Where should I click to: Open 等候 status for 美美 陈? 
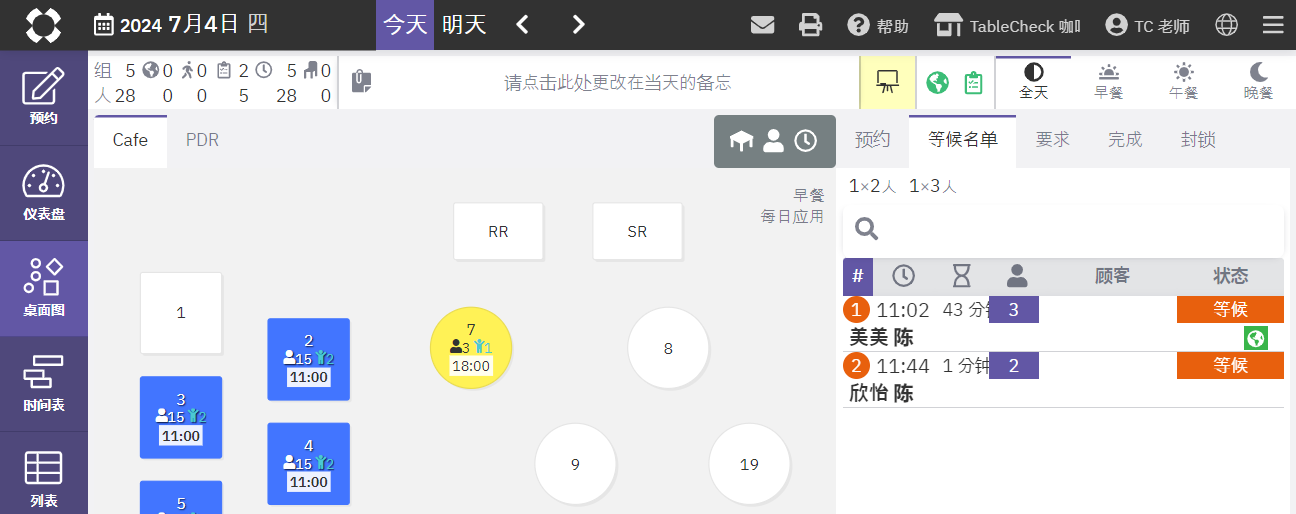pos(1230,310)
